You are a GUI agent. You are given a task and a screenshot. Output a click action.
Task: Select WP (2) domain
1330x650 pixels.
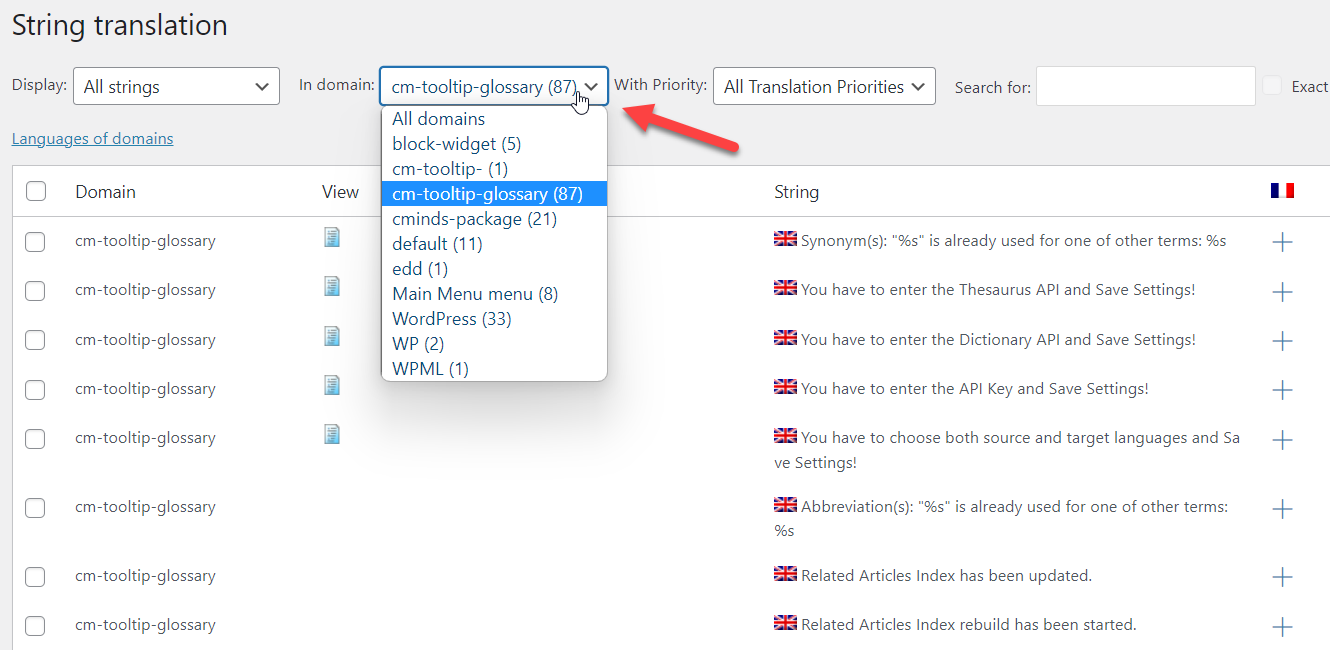pyautogui.click(x=494, y=344)
